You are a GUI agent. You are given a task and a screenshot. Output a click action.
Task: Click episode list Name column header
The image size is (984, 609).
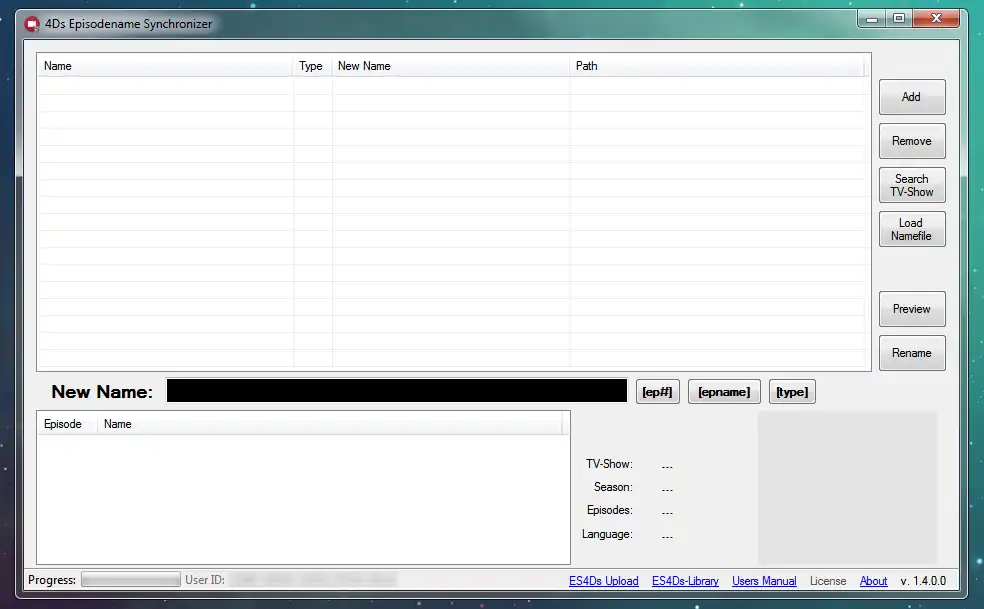pos(329,424)
